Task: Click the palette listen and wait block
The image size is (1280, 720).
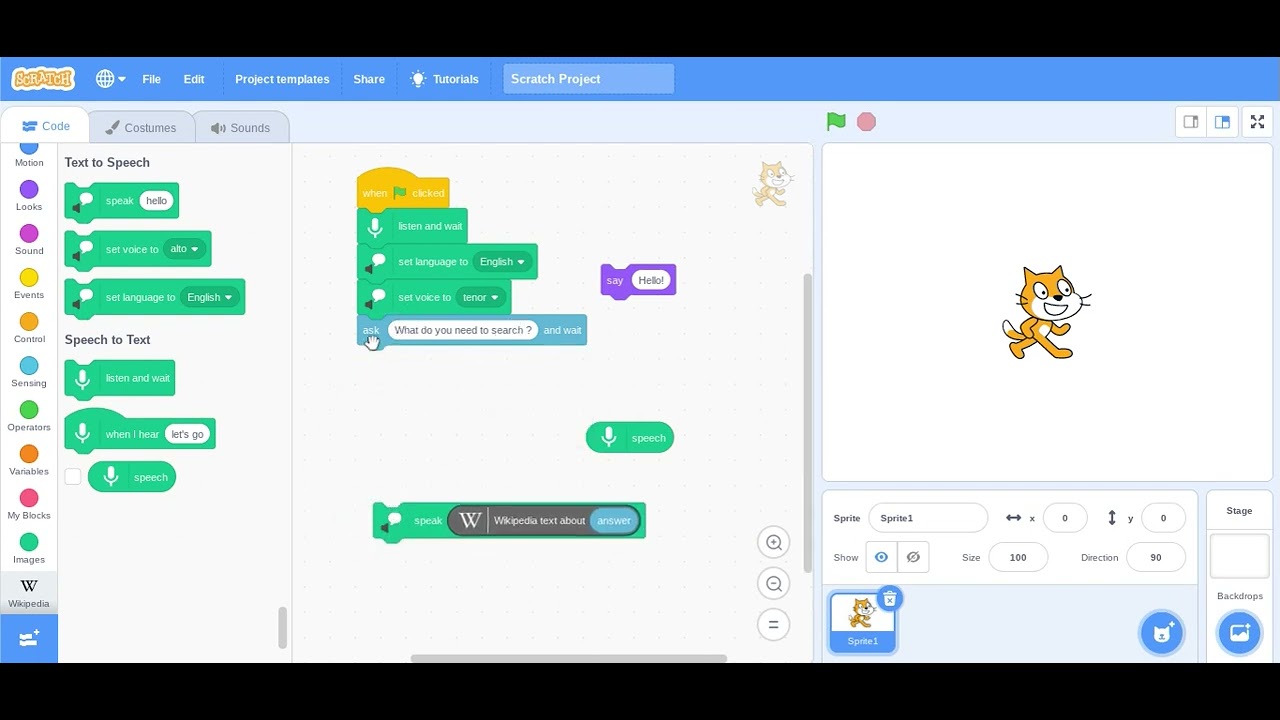Action: point(120,378)
